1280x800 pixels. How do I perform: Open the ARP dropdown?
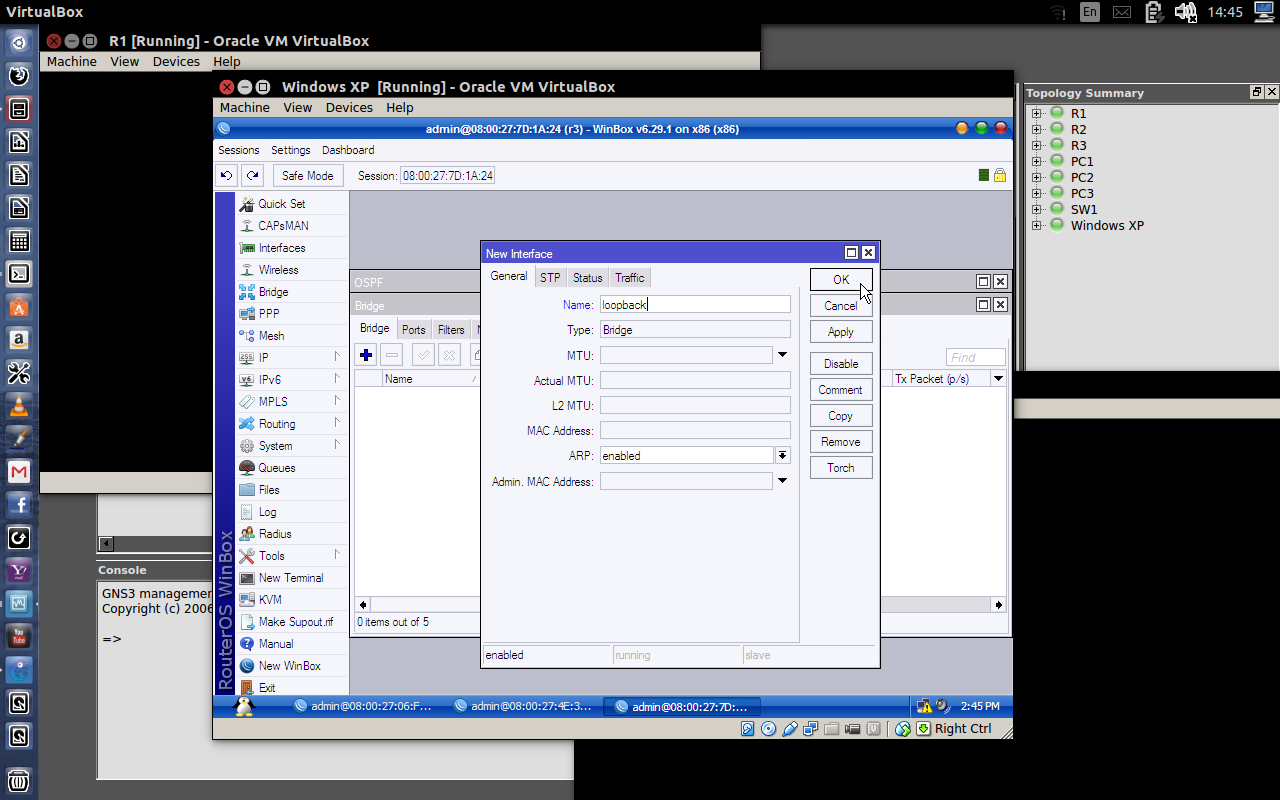782,455
